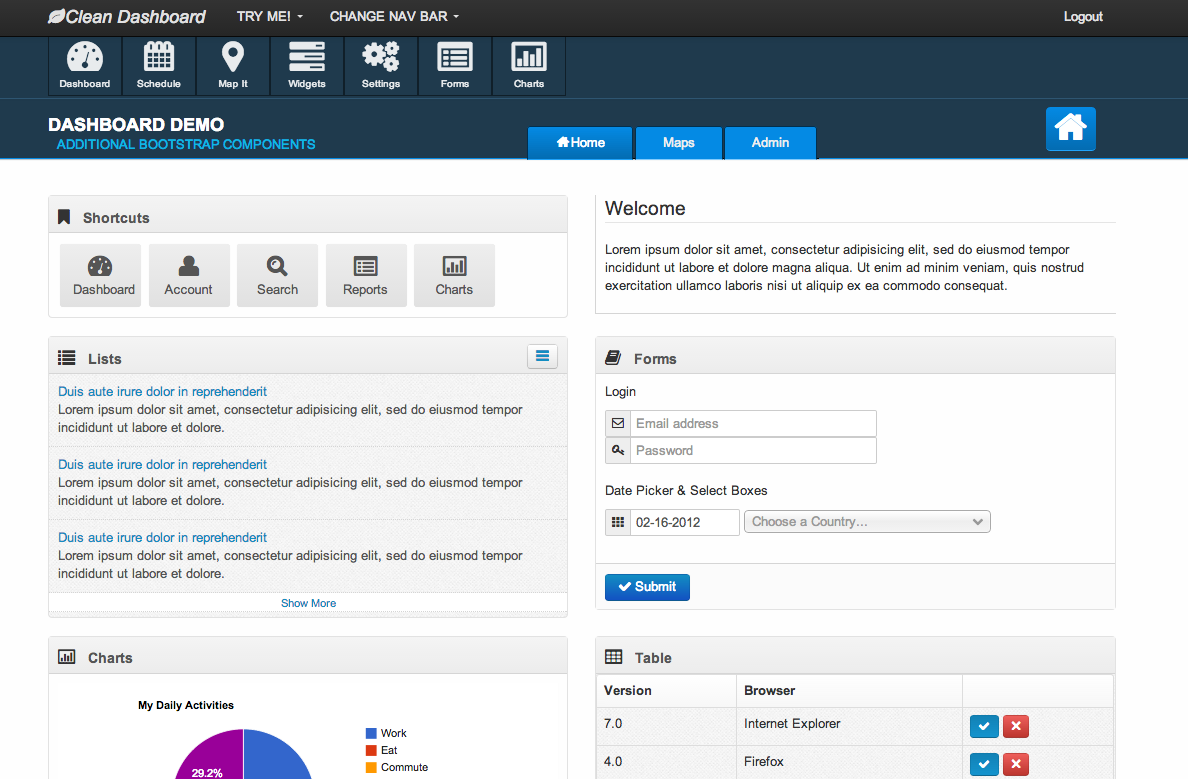Open the Choose a Country dropdown

pyautogui.click(x=867, y=521)
